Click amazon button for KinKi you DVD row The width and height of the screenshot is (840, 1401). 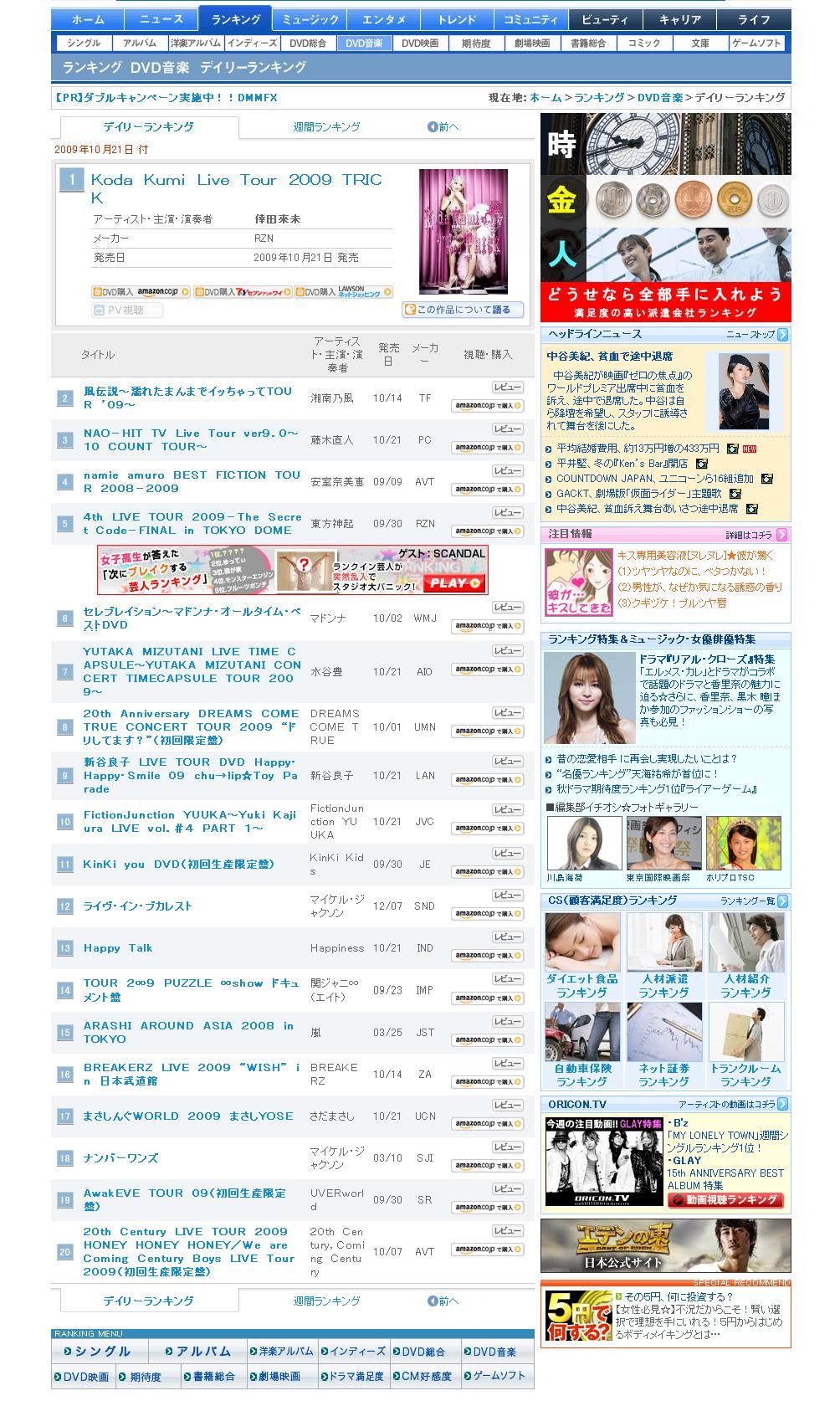point(487,872)
